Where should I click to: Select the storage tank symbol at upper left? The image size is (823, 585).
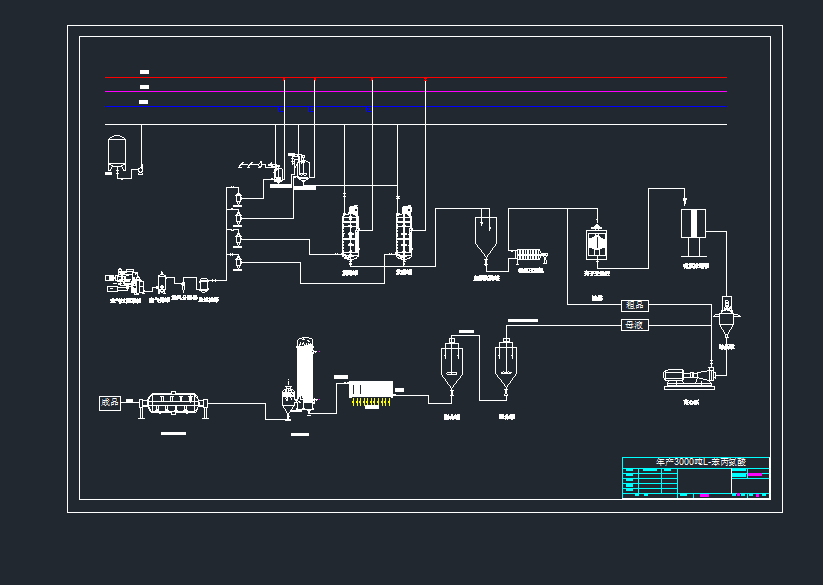click(117, 153)
